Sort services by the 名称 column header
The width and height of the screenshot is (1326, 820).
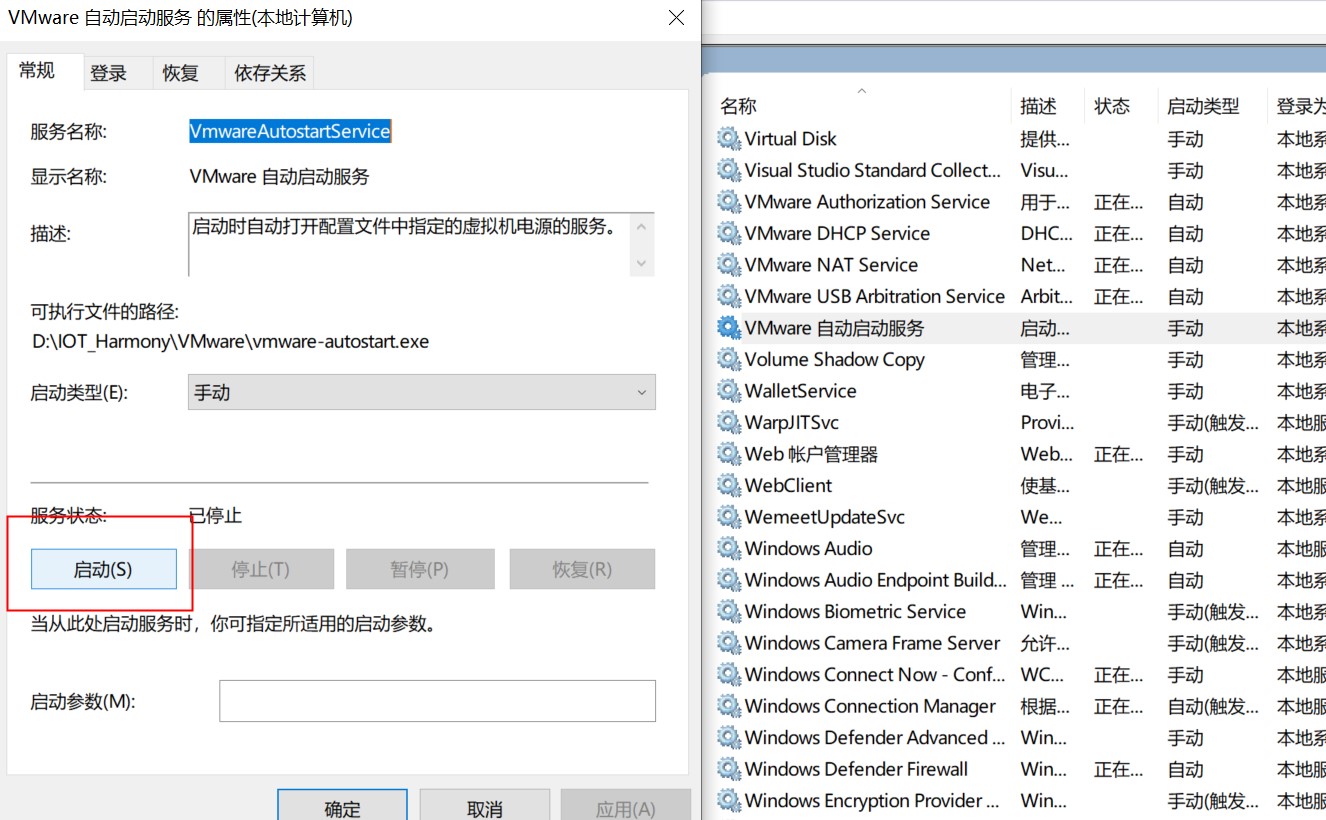[x=738, y=106]
